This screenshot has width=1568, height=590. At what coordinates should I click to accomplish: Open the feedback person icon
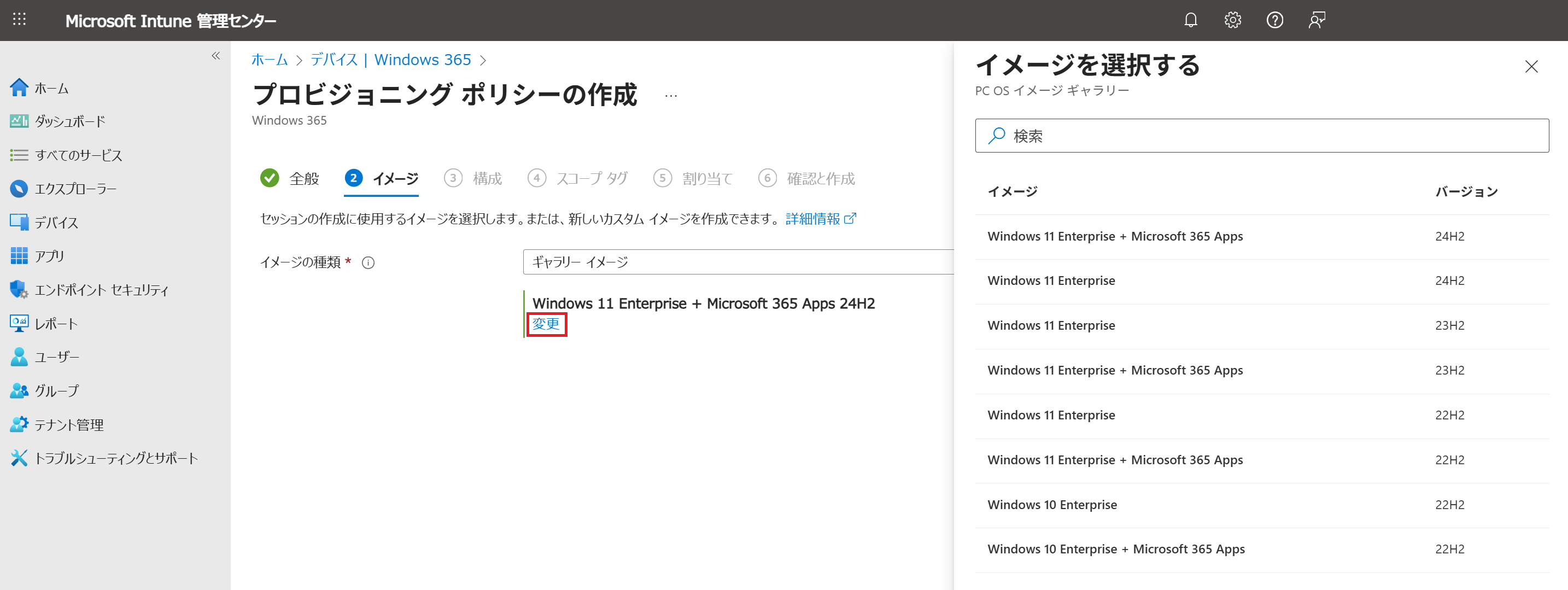tap(1317, 20)
